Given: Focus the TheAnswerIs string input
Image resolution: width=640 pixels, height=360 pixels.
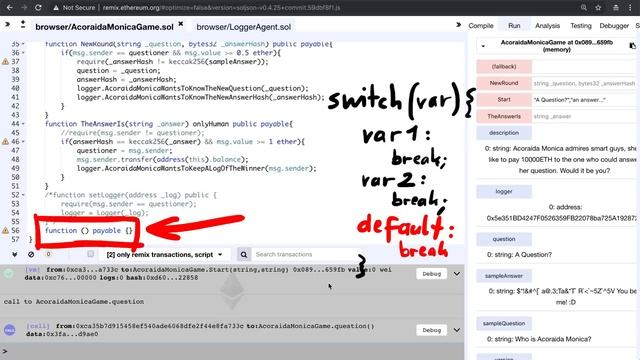Looking at the screenshot, I should point(585,117).
